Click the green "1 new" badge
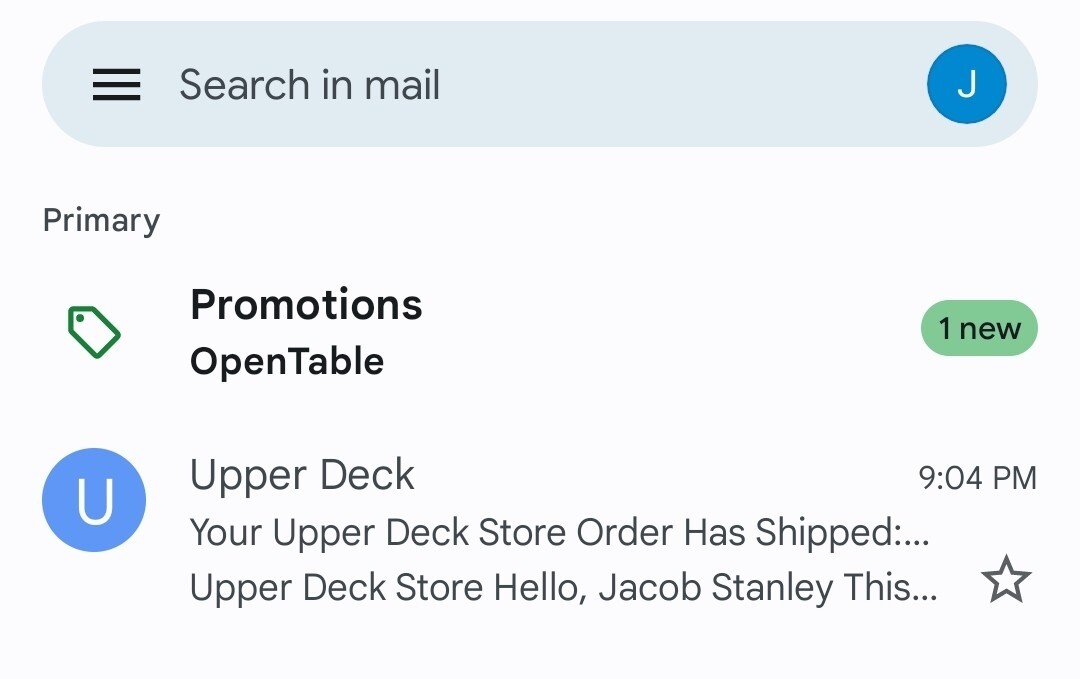 pyautogui.click(x=979, y=328)
